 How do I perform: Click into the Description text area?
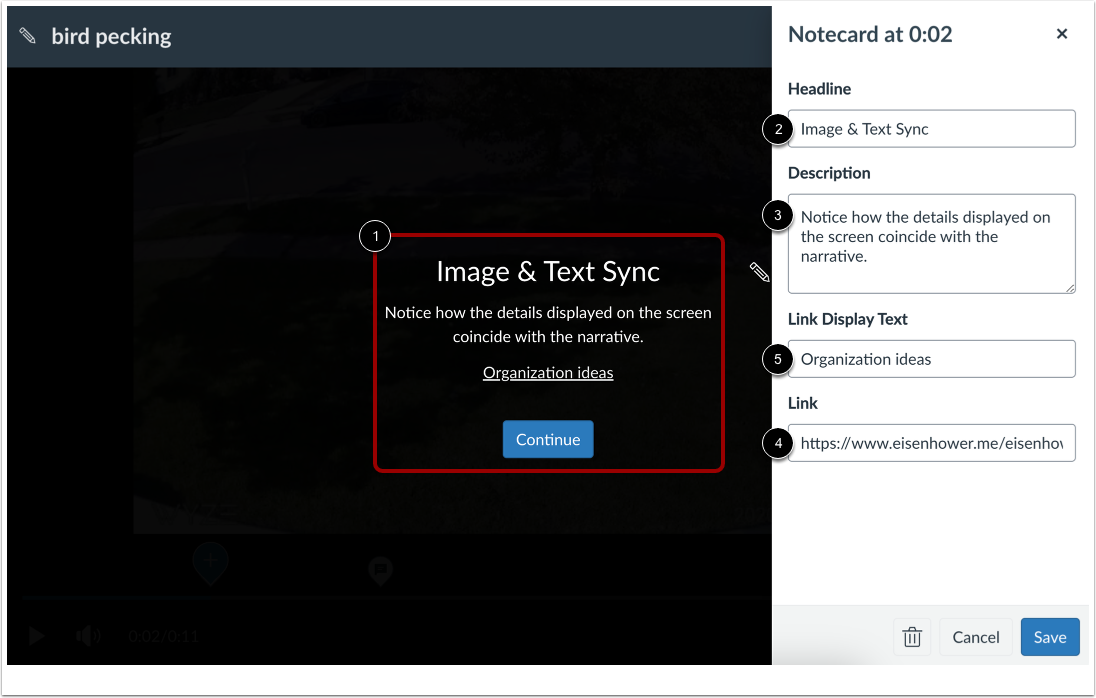pos(931,244)
